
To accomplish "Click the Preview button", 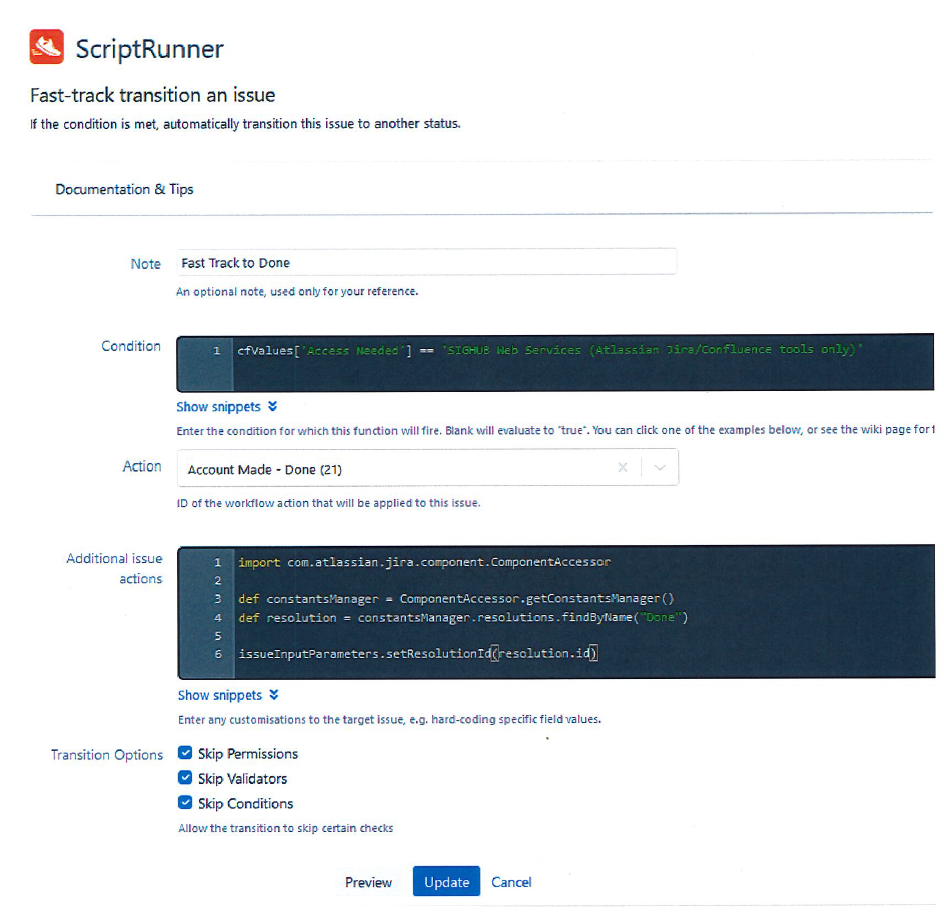I will [368, 882].
